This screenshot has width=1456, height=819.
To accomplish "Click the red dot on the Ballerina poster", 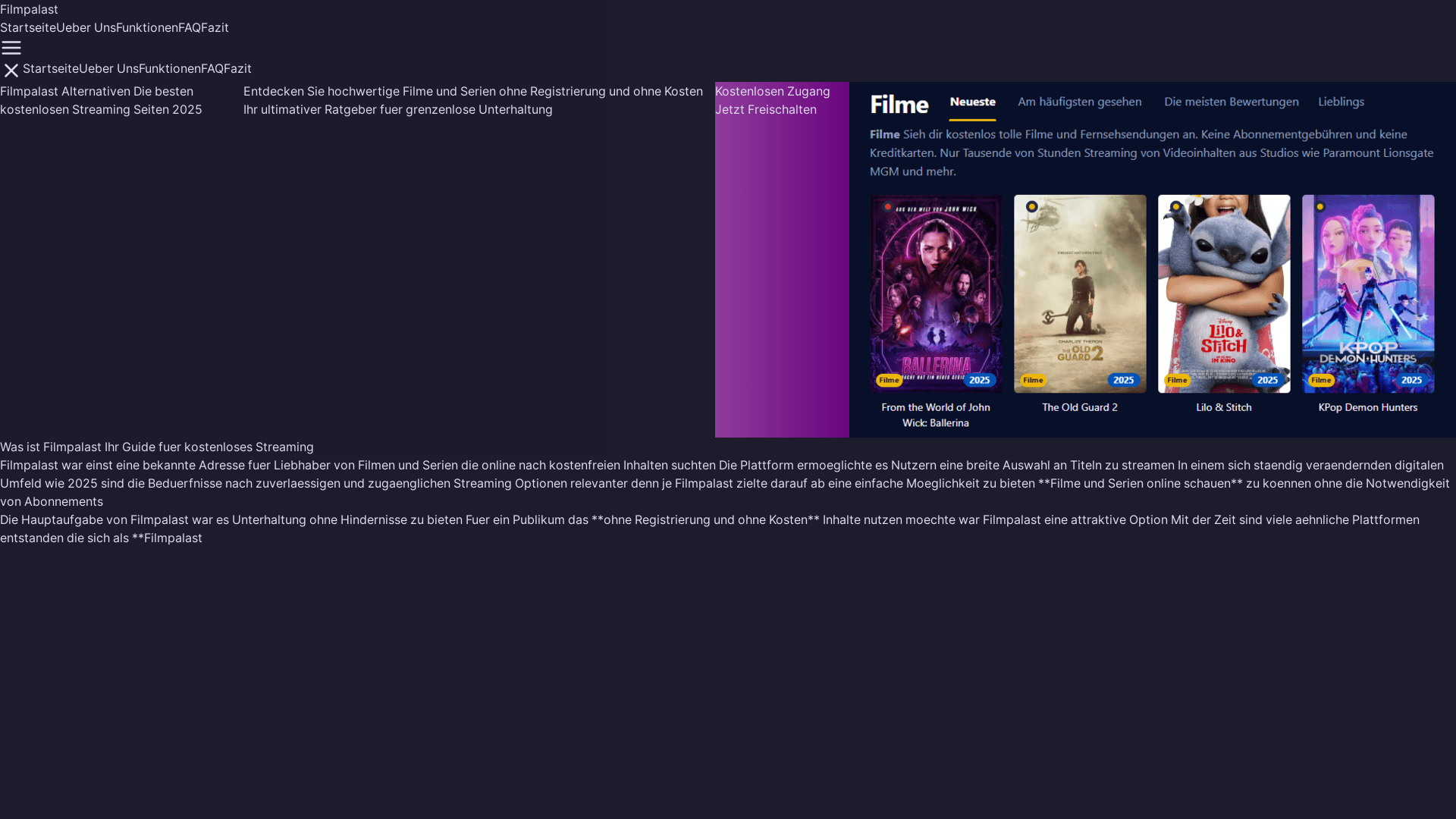I will [x=888, y=206].
